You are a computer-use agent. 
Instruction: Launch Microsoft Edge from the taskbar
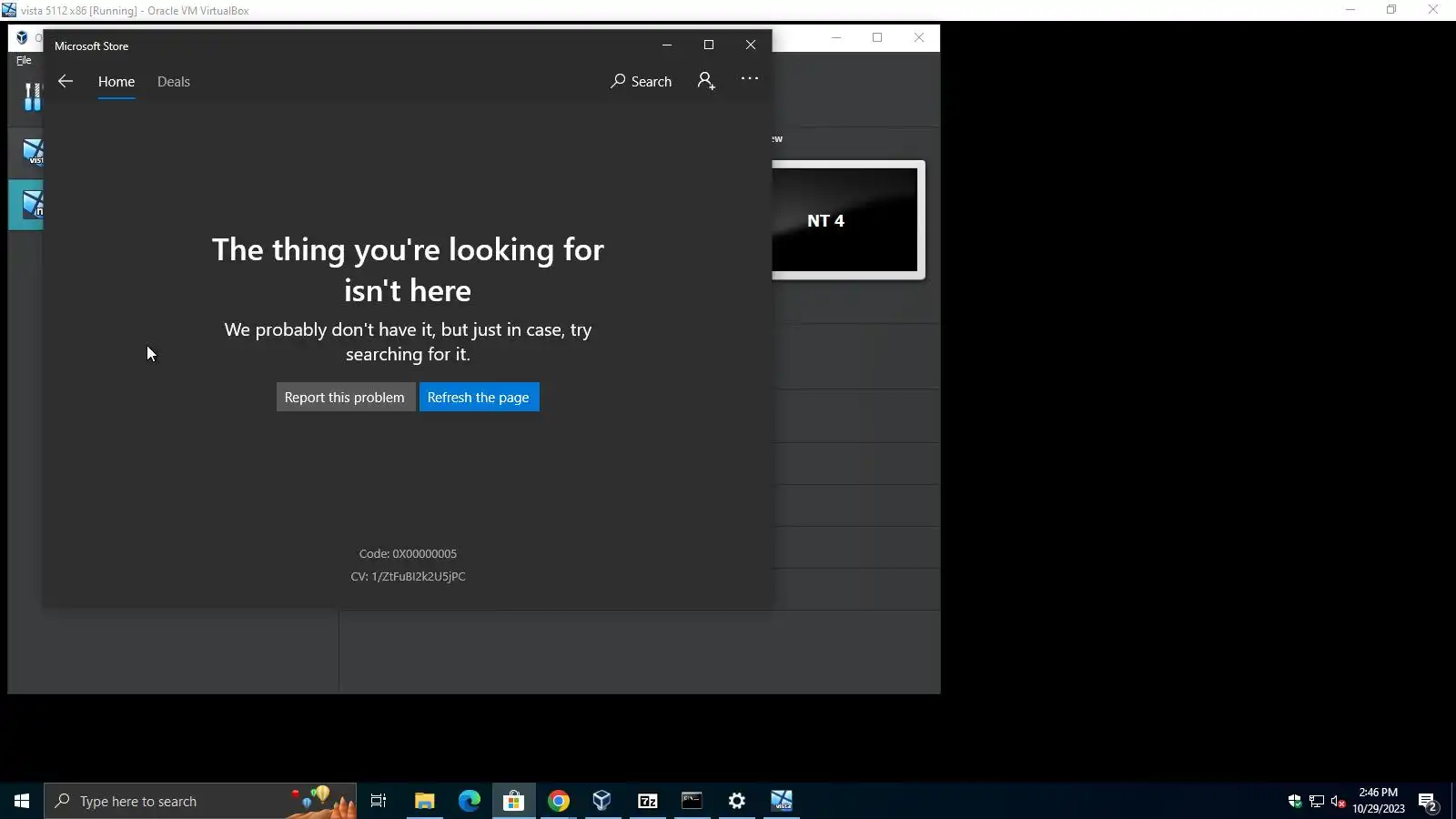pos(470,801)
